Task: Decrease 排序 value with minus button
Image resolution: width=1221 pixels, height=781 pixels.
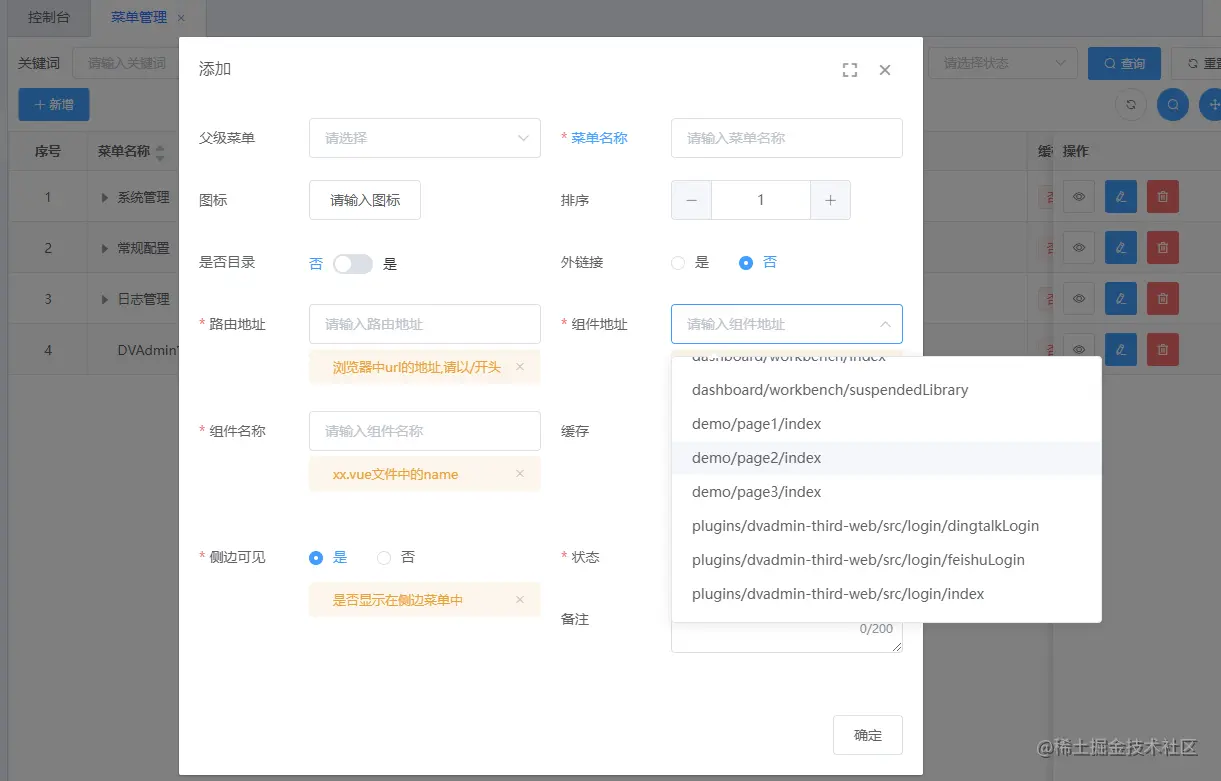Action: (691, 200)
